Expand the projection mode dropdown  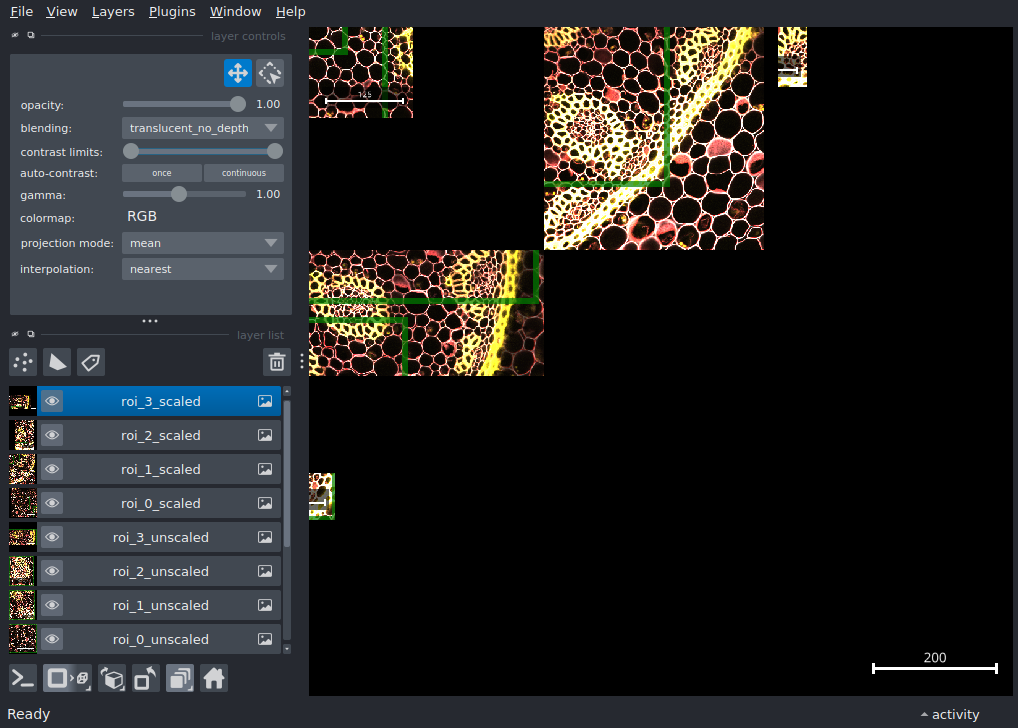click(x=203, y=243)
